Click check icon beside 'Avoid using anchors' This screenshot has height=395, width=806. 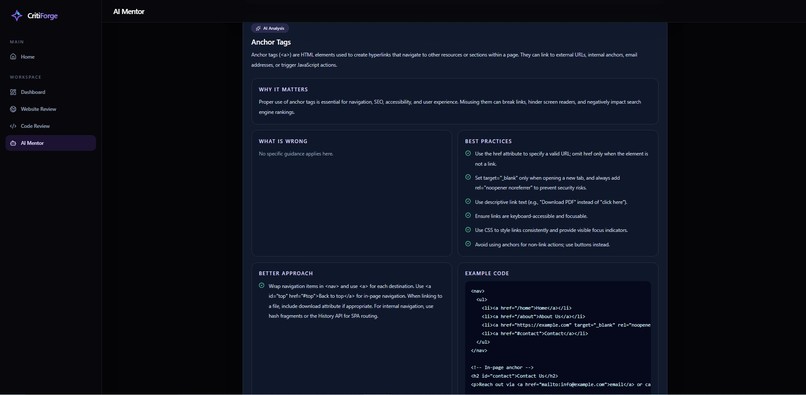coord(468,244)
